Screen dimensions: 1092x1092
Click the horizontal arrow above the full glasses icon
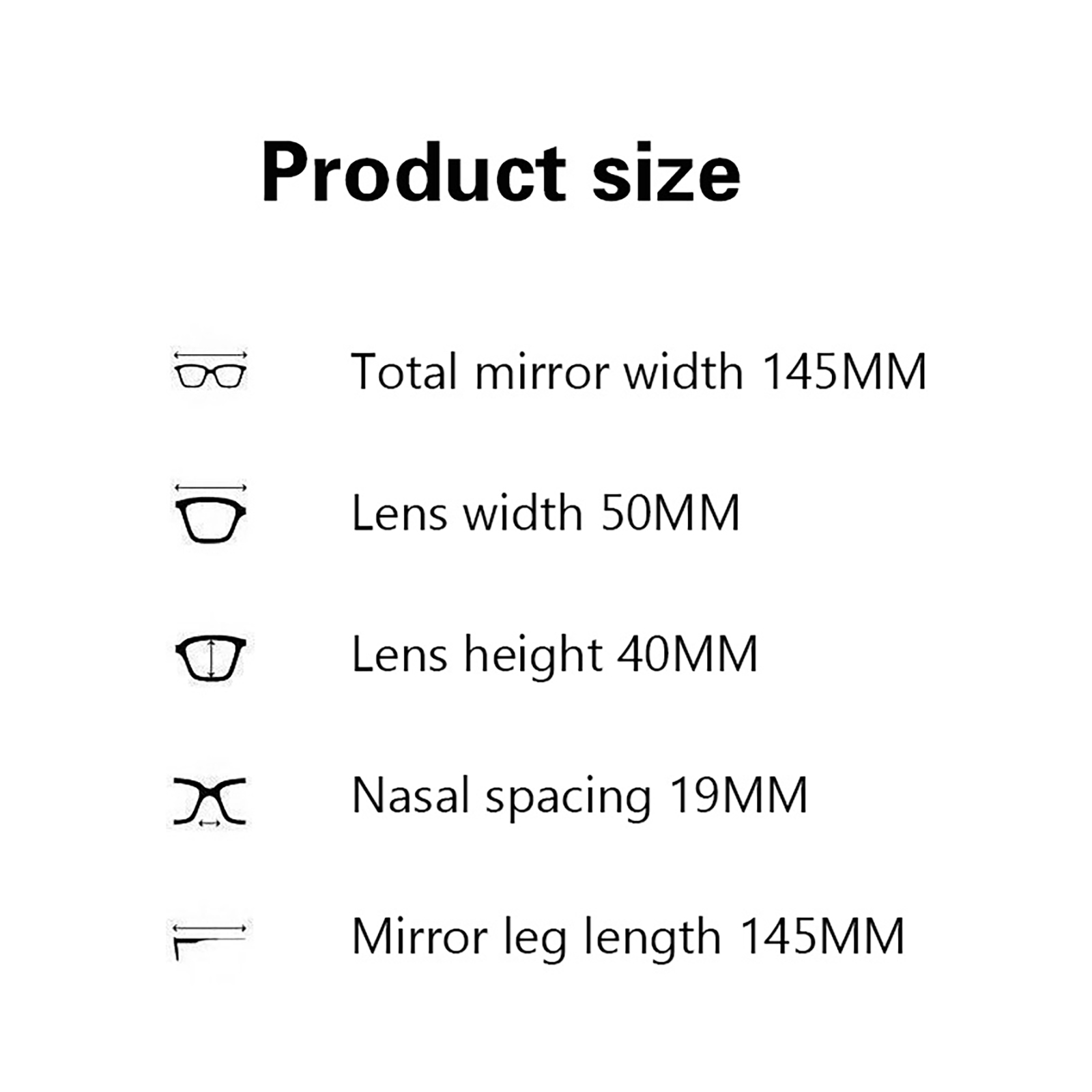tap(210, 355)
